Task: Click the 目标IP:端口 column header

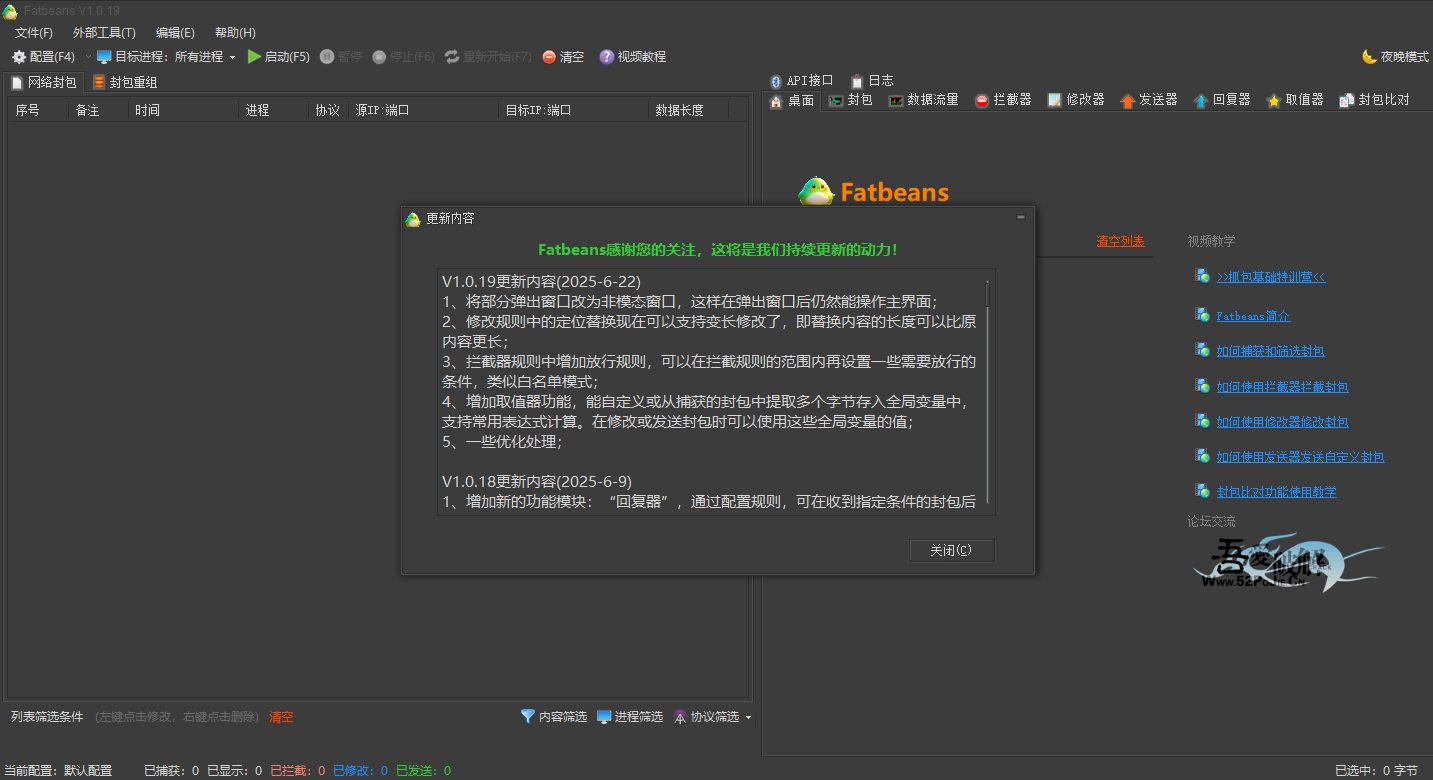Action: pos(573,110)
